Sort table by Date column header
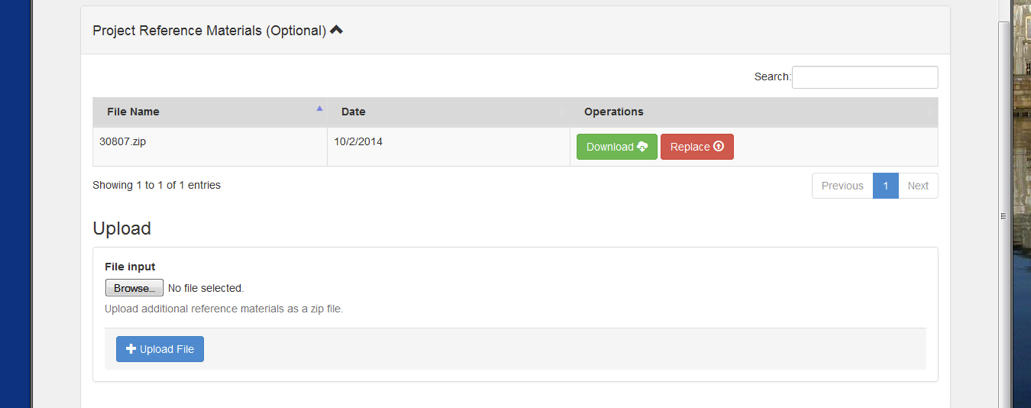The width and height of the screenshot is (1031, 408). [x=353, y=112]
